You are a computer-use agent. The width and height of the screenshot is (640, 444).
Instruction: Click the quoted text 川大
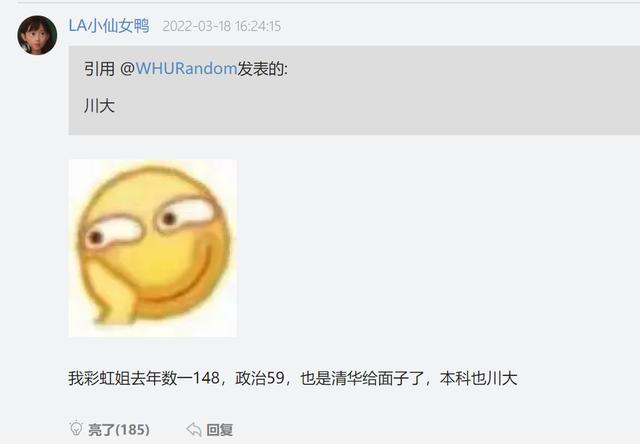click(99, 106)
